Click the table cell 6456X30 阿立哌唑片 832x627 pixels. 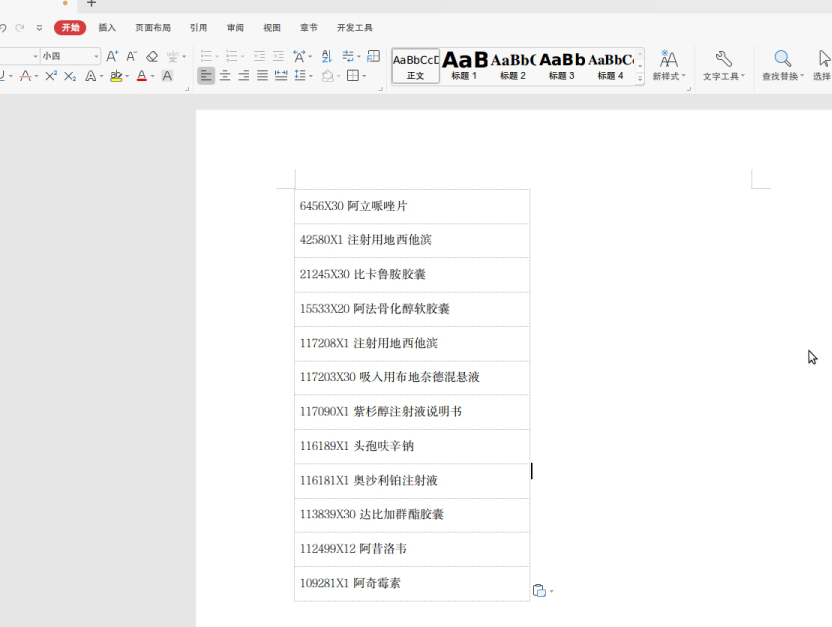pyautogui.click(x=412, y=206)
